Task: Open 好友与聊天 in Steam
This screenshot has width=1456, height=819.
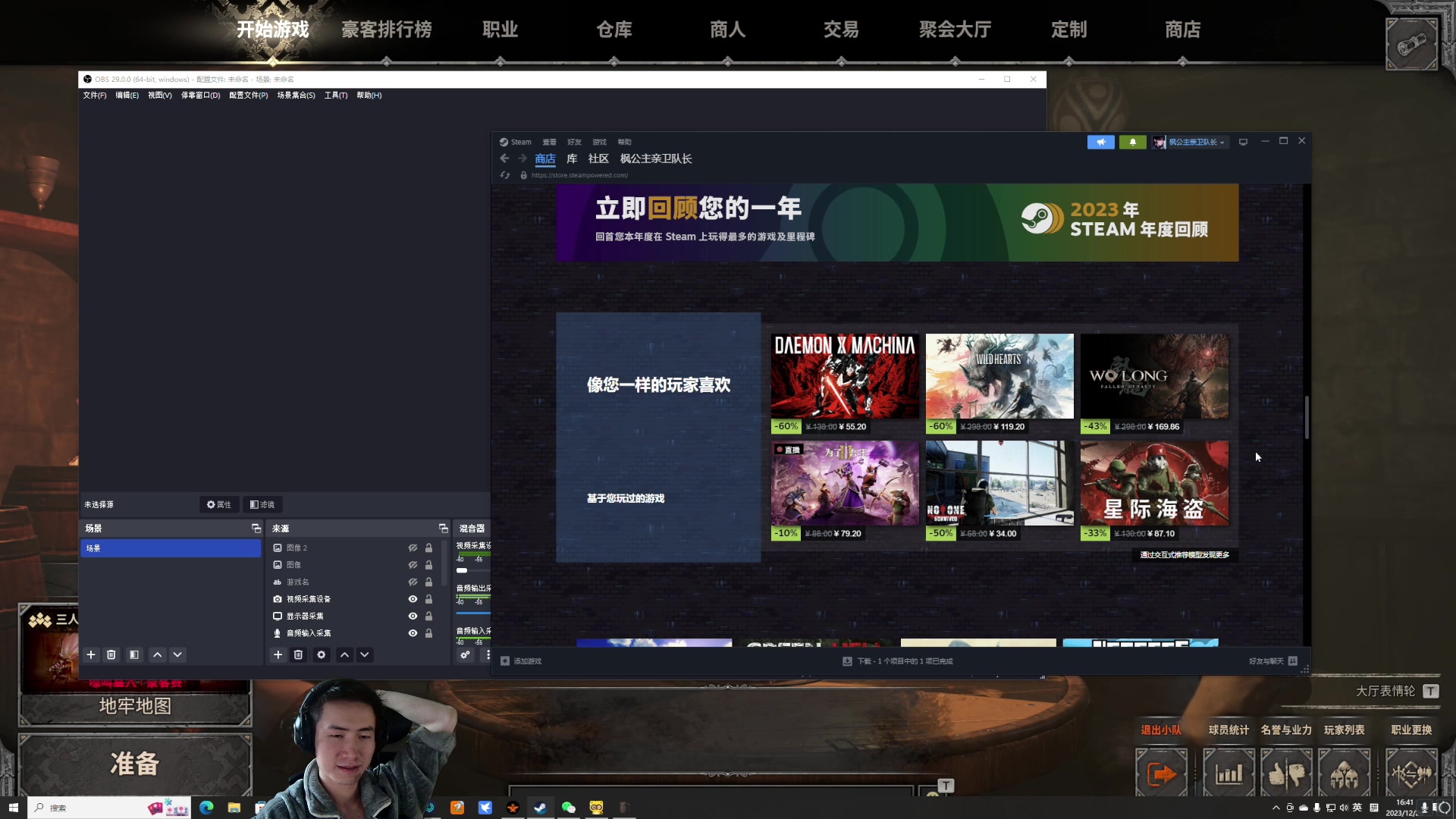Action: [x=1273, y=661]
